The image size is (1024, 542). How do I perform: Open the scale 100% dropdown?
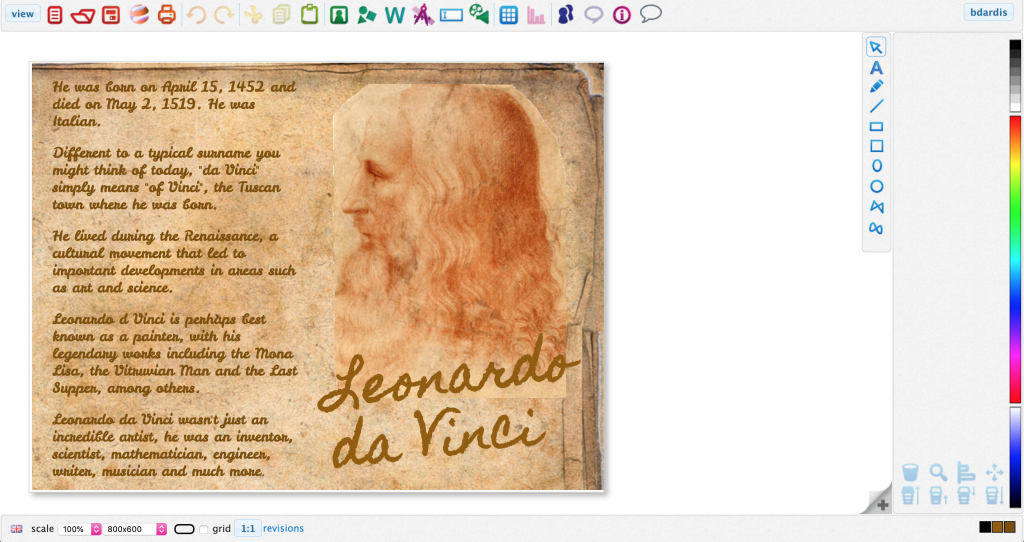click(80, 529)
